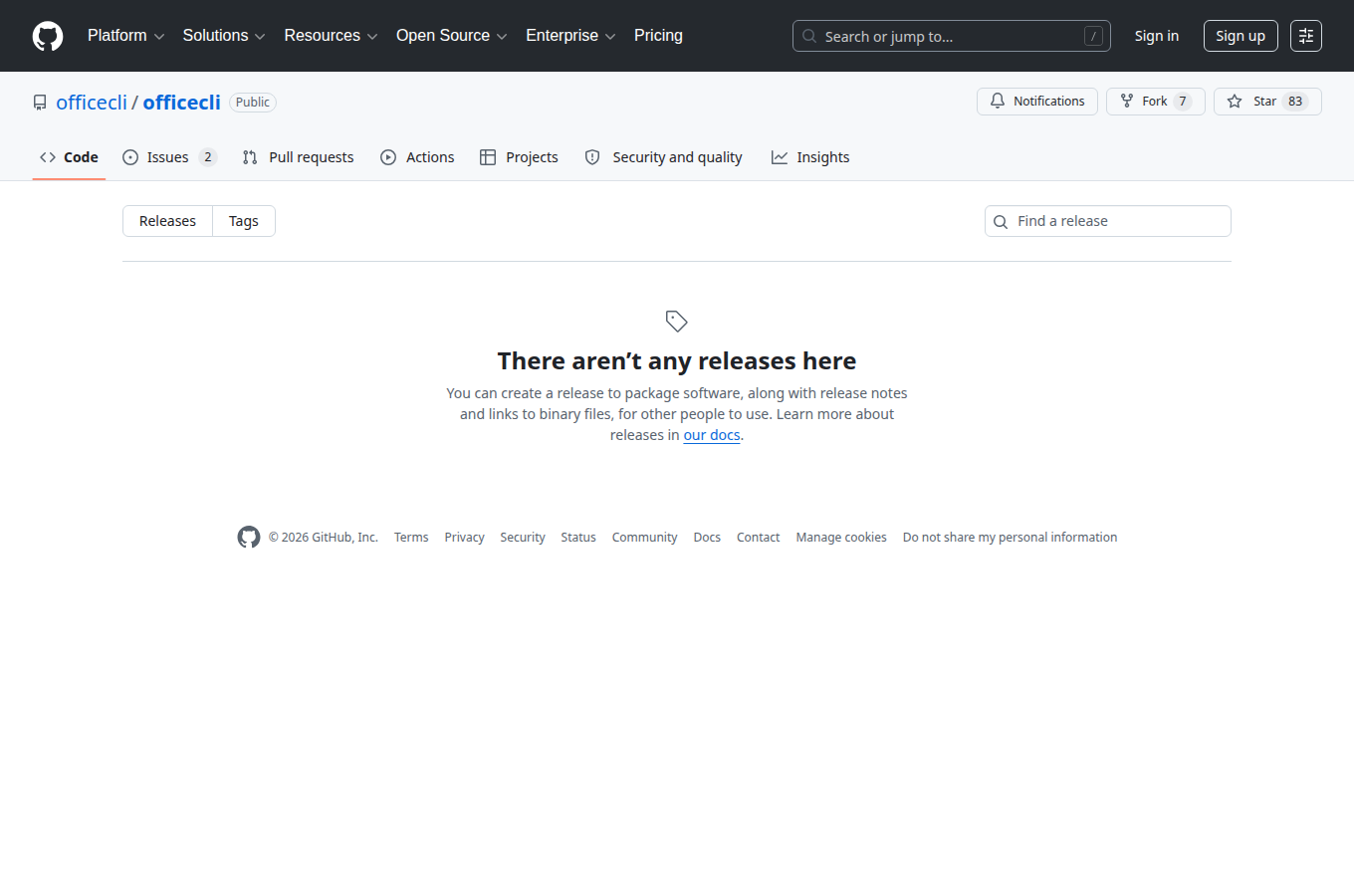The image size is (1354, 896).
Task: Click the tag icon above the empty message
Action: coord(677,321)
